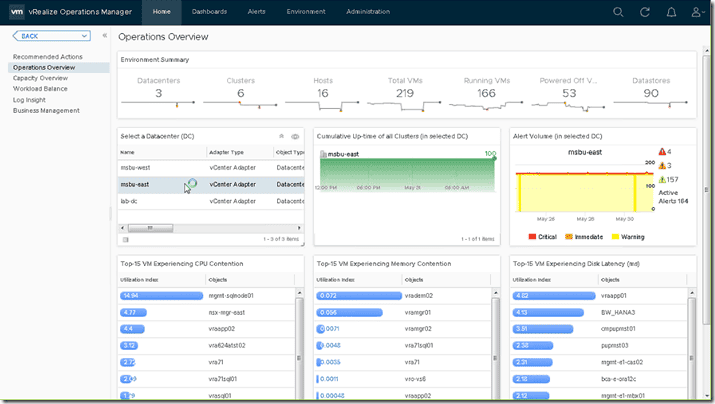This screenshot has height=404, width=715.
Task: Open Recommended Actions in sidebar
Action: pos(48,57)
